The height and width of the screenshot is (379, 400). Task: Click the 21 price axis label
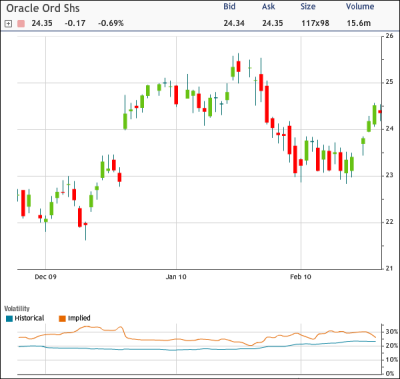point(389,269)
